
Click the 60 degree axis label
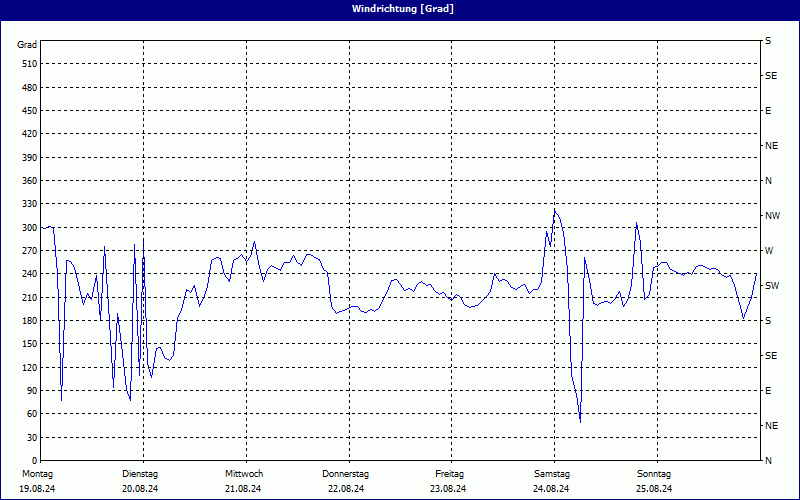[32, 414]
